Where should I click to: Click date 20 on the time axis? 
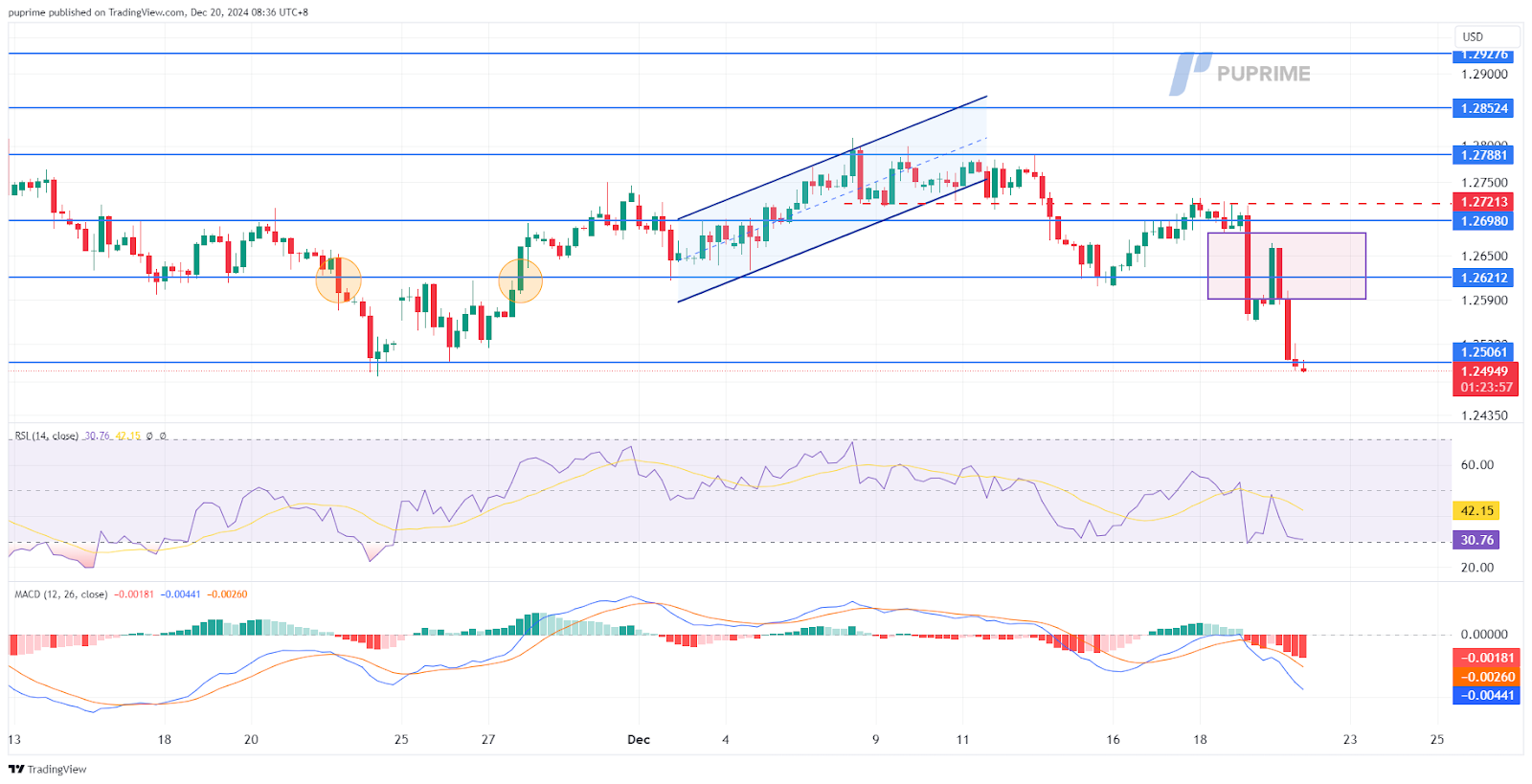tap(251, 739)
